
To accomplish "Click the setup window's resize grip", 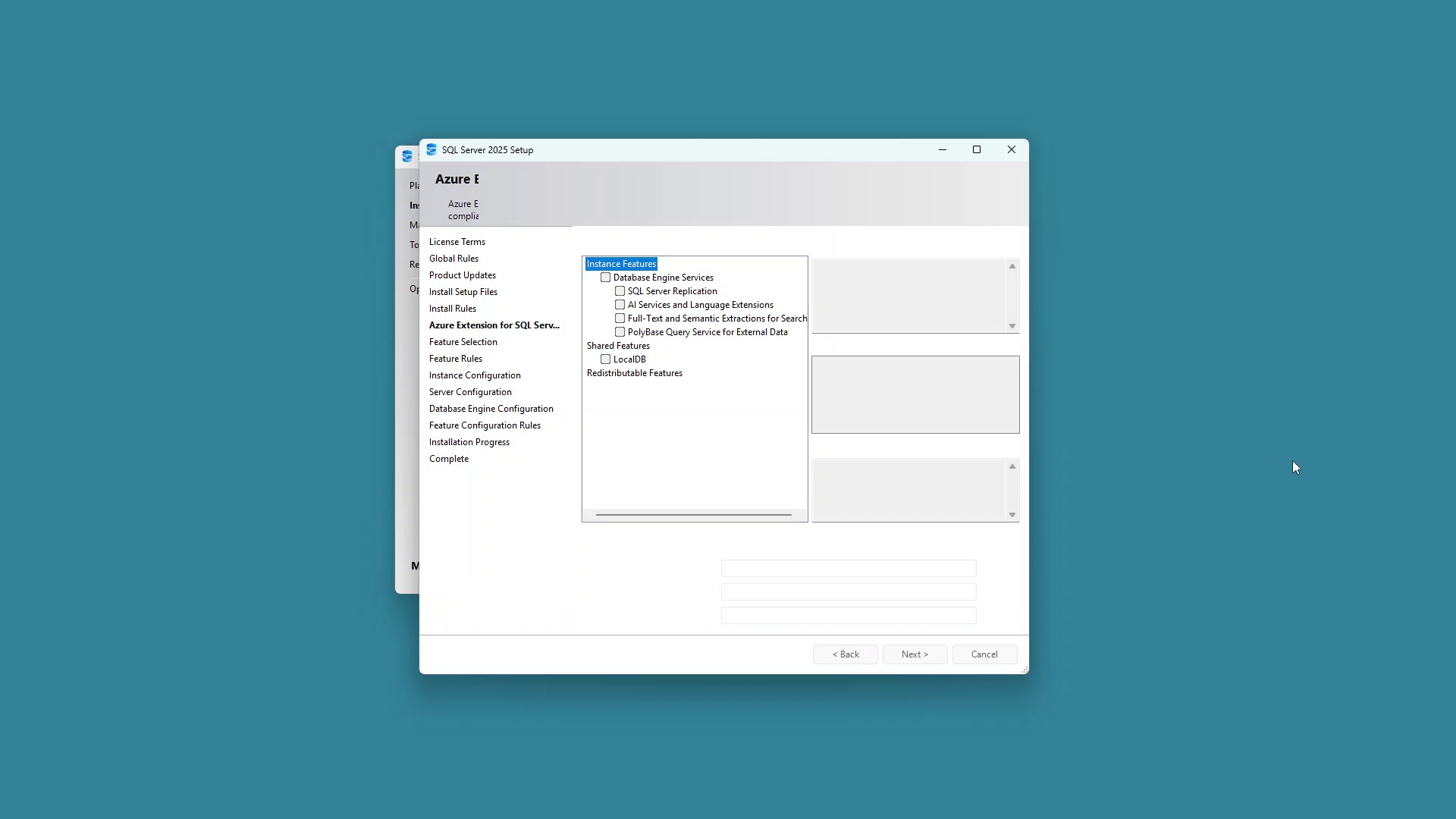I will pyautogui.click(x=1025, y=670).
